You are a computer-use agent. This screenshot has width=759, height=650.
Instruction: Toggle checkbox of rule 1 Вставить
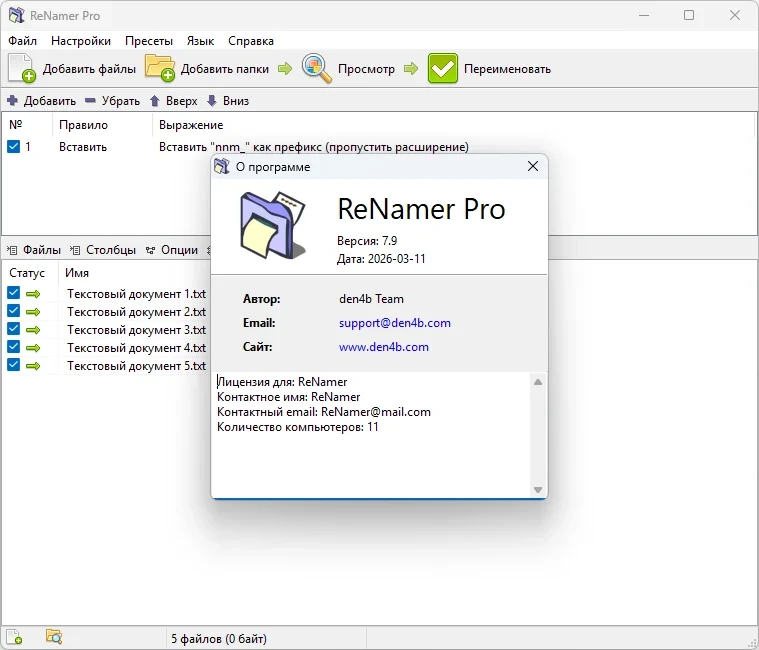click(x=14, y=147)
